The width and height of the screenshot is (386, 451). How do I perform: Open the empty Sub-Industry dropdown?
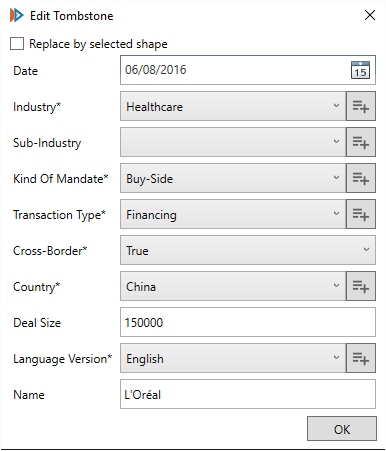click(233, 142)
